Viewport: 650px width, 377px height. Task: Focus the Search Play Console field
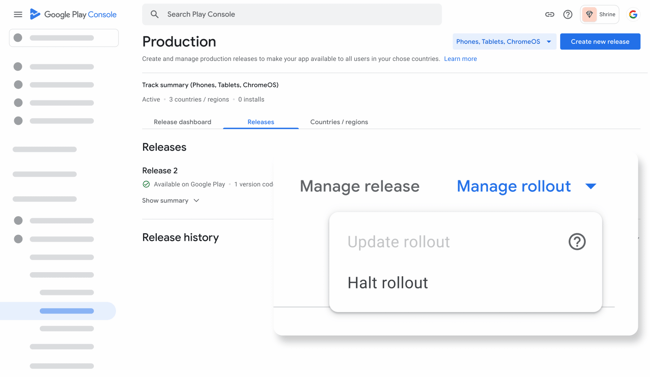pos(292,14)
